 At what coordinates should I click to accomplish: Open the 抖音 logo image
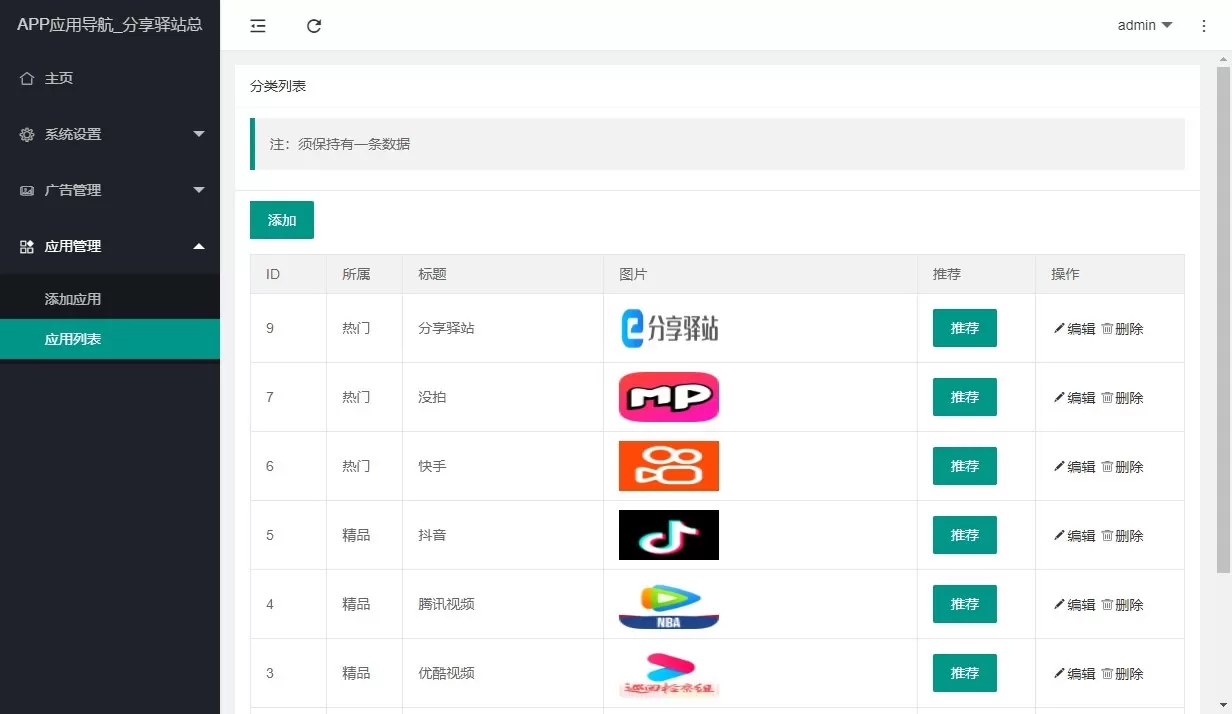pyautogui.click(x=669, y=535)
